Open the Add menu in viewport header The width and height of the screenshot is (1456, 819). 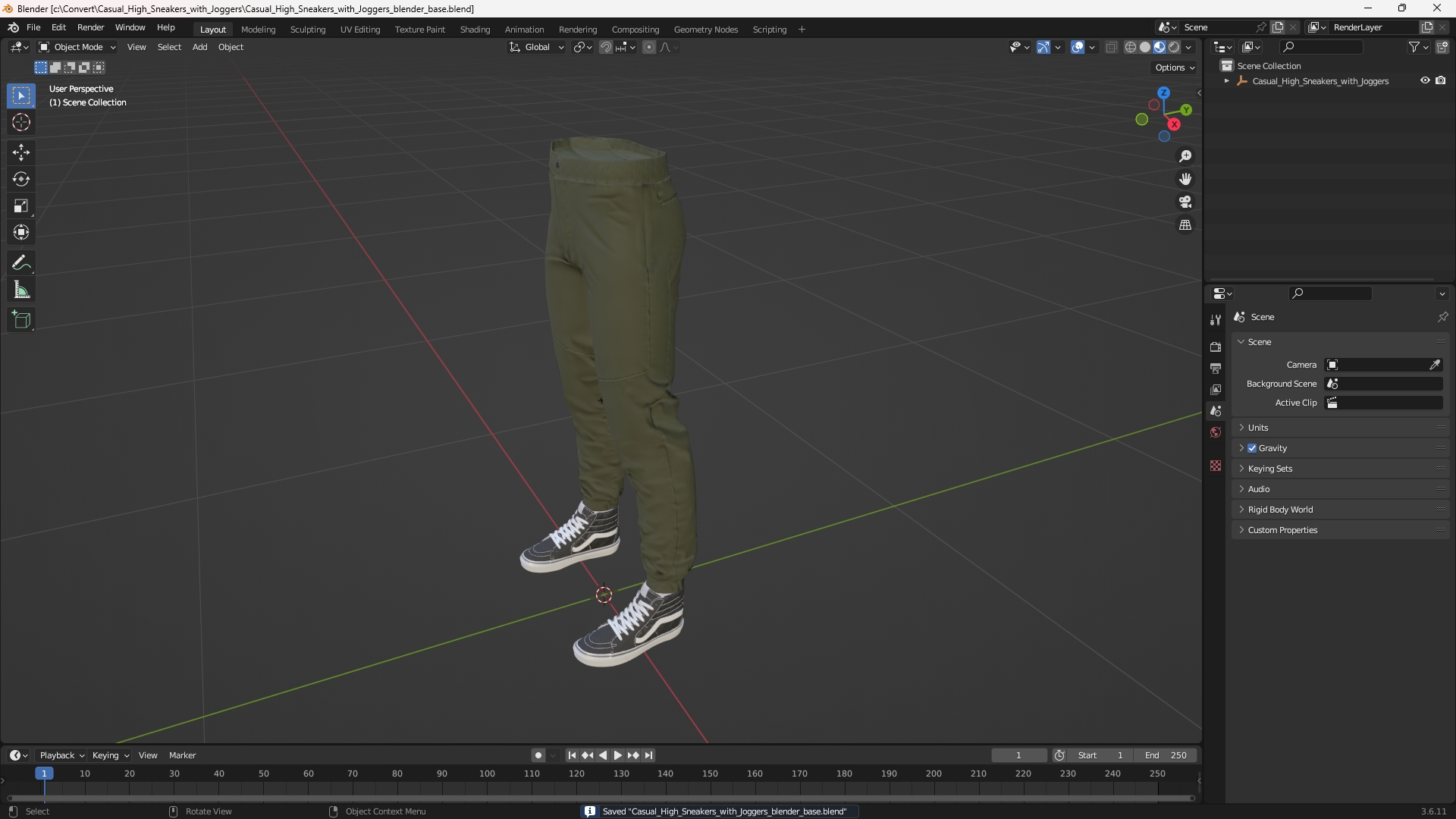pyautogui.click(x=199, y=47)
